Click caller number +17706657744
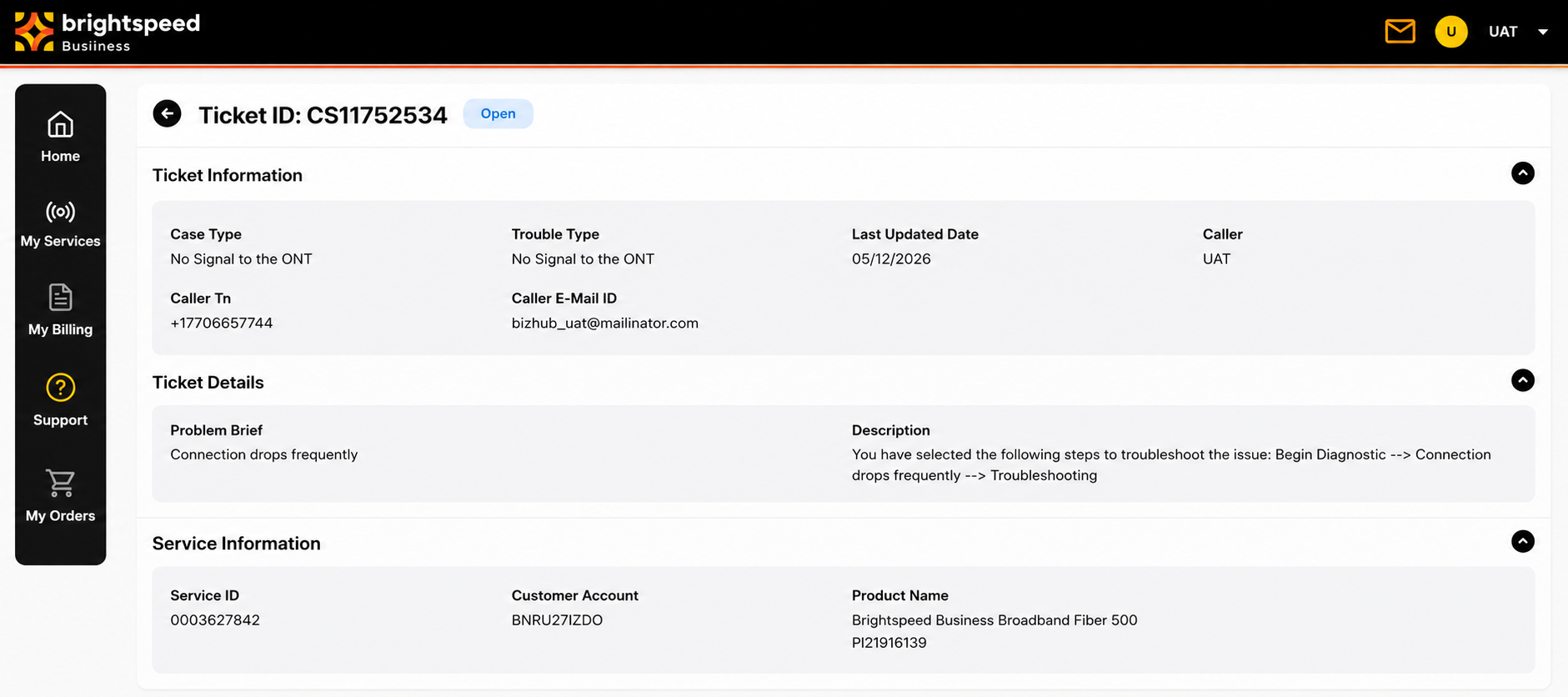This screenshot has height=697, width=1568. click(x=221, y=323)
